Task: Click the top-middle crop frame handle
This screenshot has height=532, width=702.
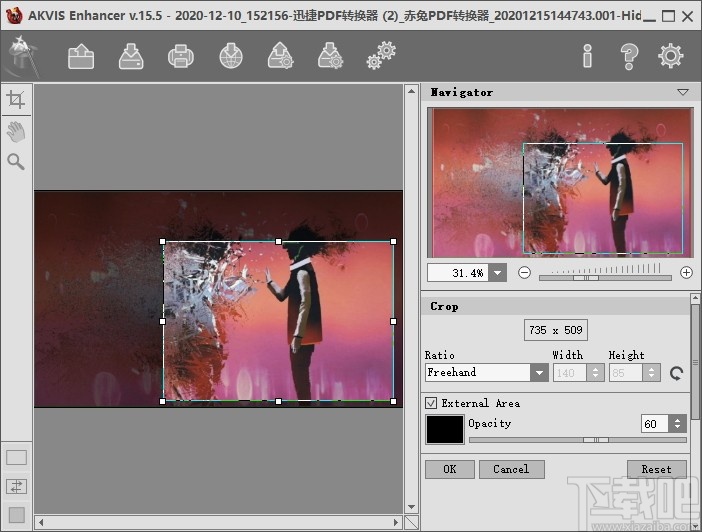Action: (x=278, y=241)
